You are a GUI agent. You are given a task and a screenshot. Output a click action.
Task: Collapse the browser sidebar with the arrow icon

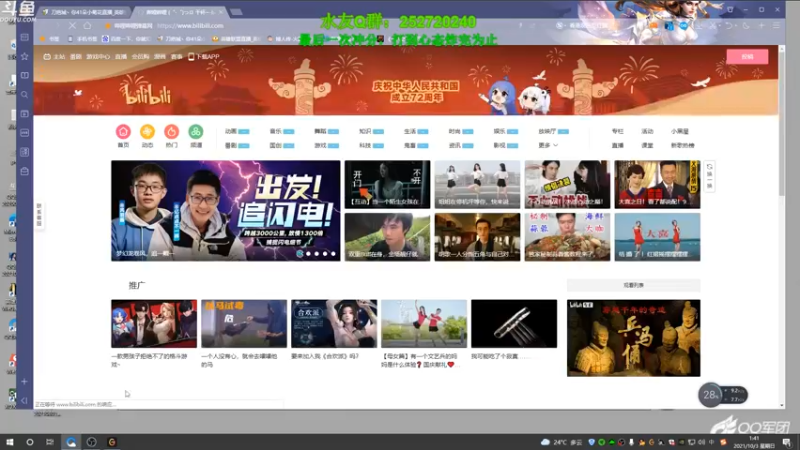(x=24, y=401)
